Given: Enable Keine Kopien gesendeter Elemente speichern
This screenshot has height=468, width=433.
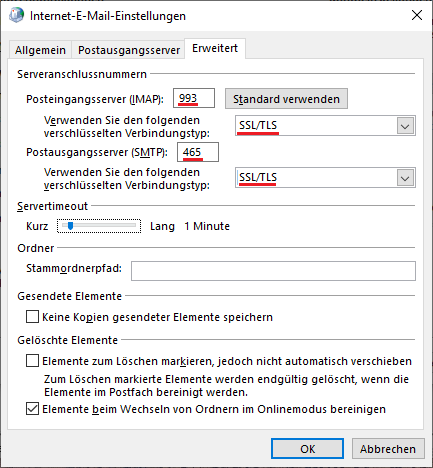Looking at the screenshot, I should point(32,317).
